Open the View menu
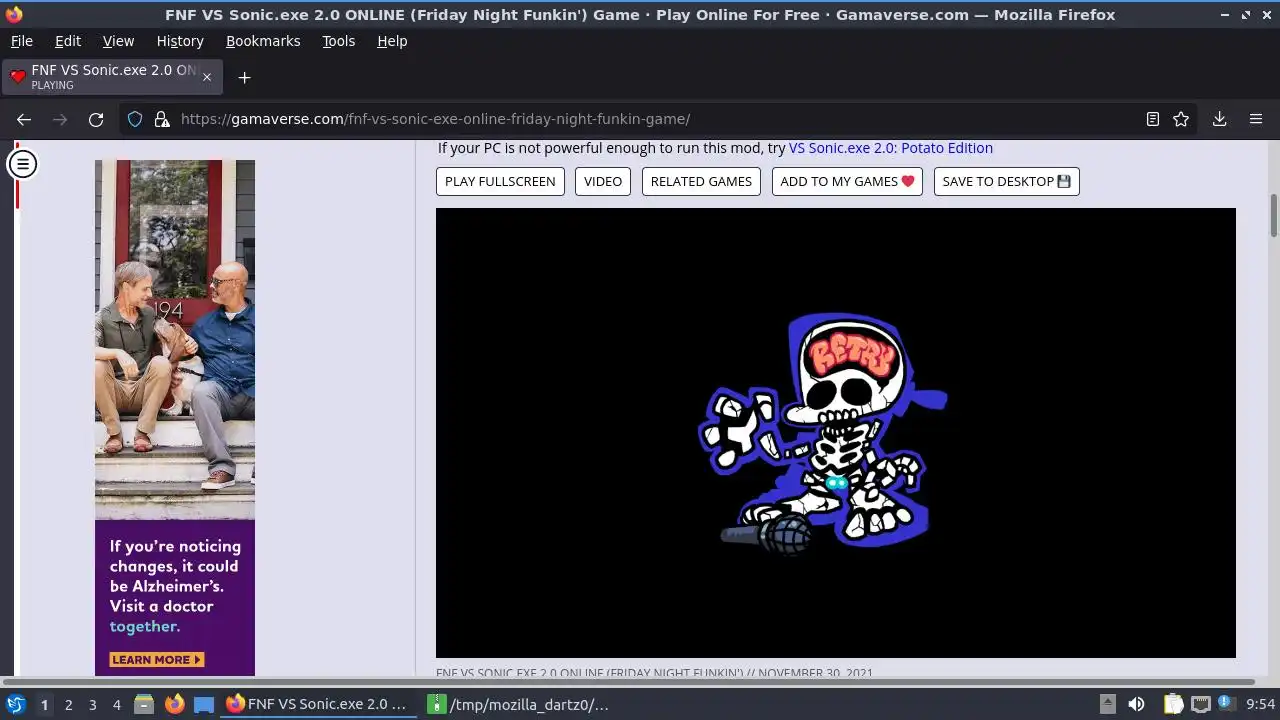The image size is (1280, 720). 118,41
